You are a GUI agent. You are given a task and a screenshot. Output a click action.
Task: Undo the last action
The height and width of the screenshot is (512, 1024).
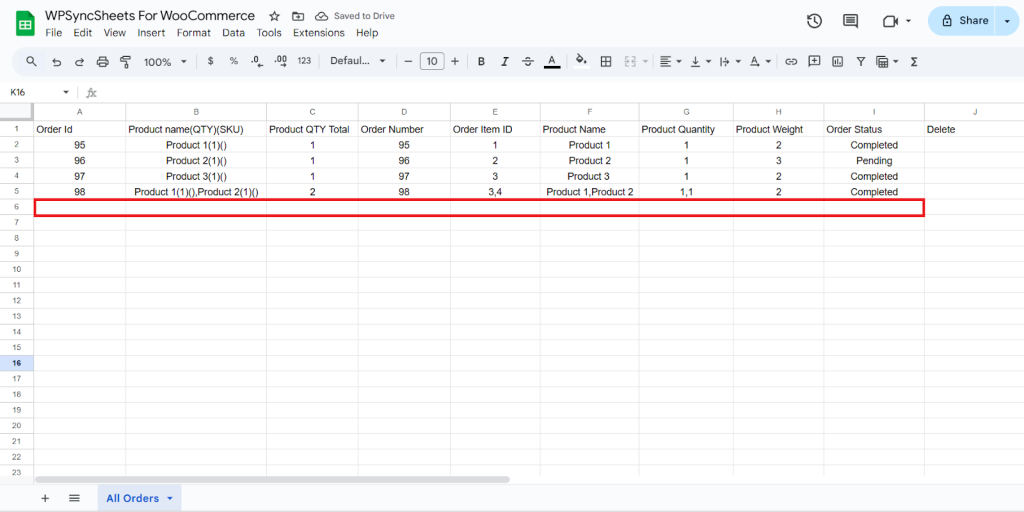[x=57, y=61]
